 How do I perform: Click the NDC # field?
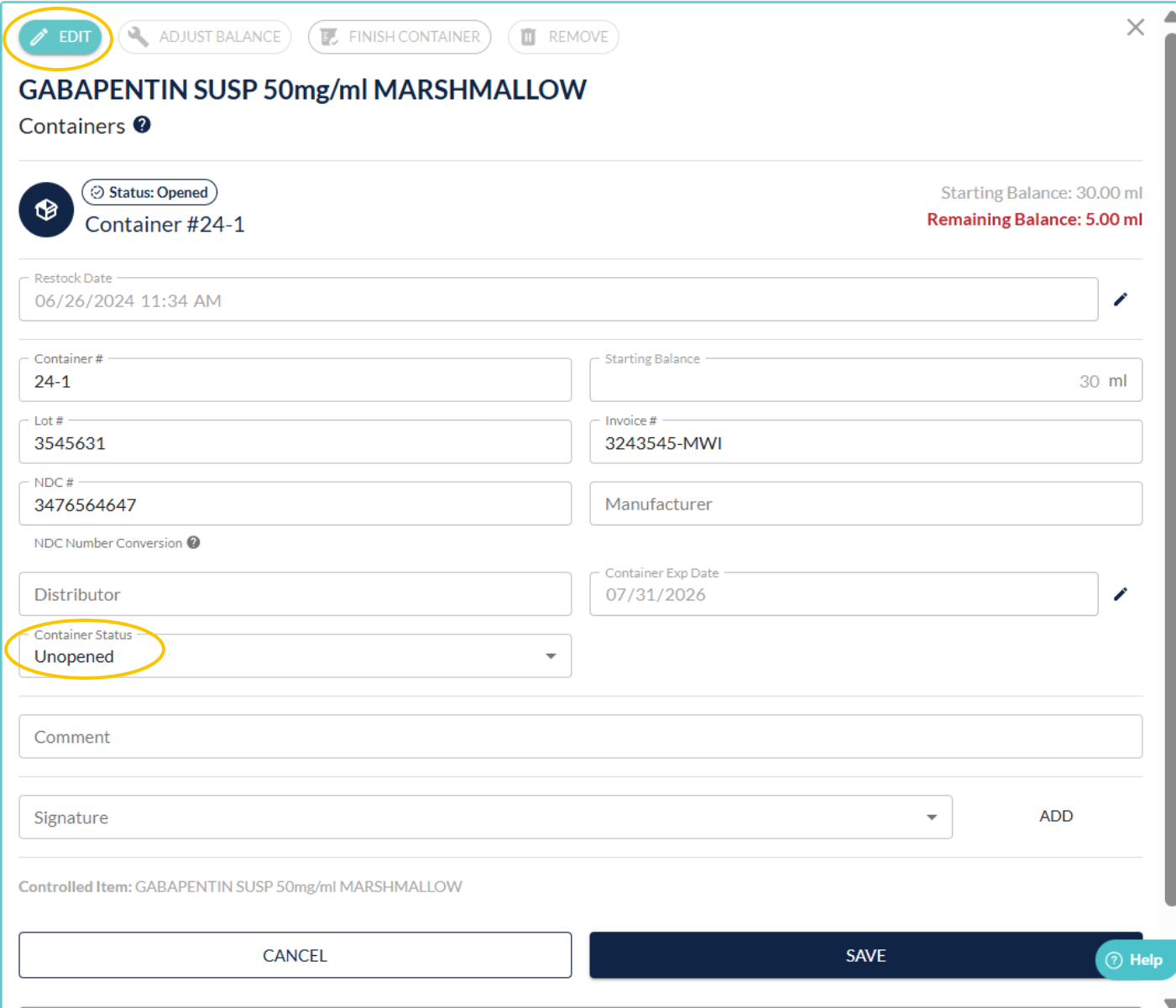(295, 504)
